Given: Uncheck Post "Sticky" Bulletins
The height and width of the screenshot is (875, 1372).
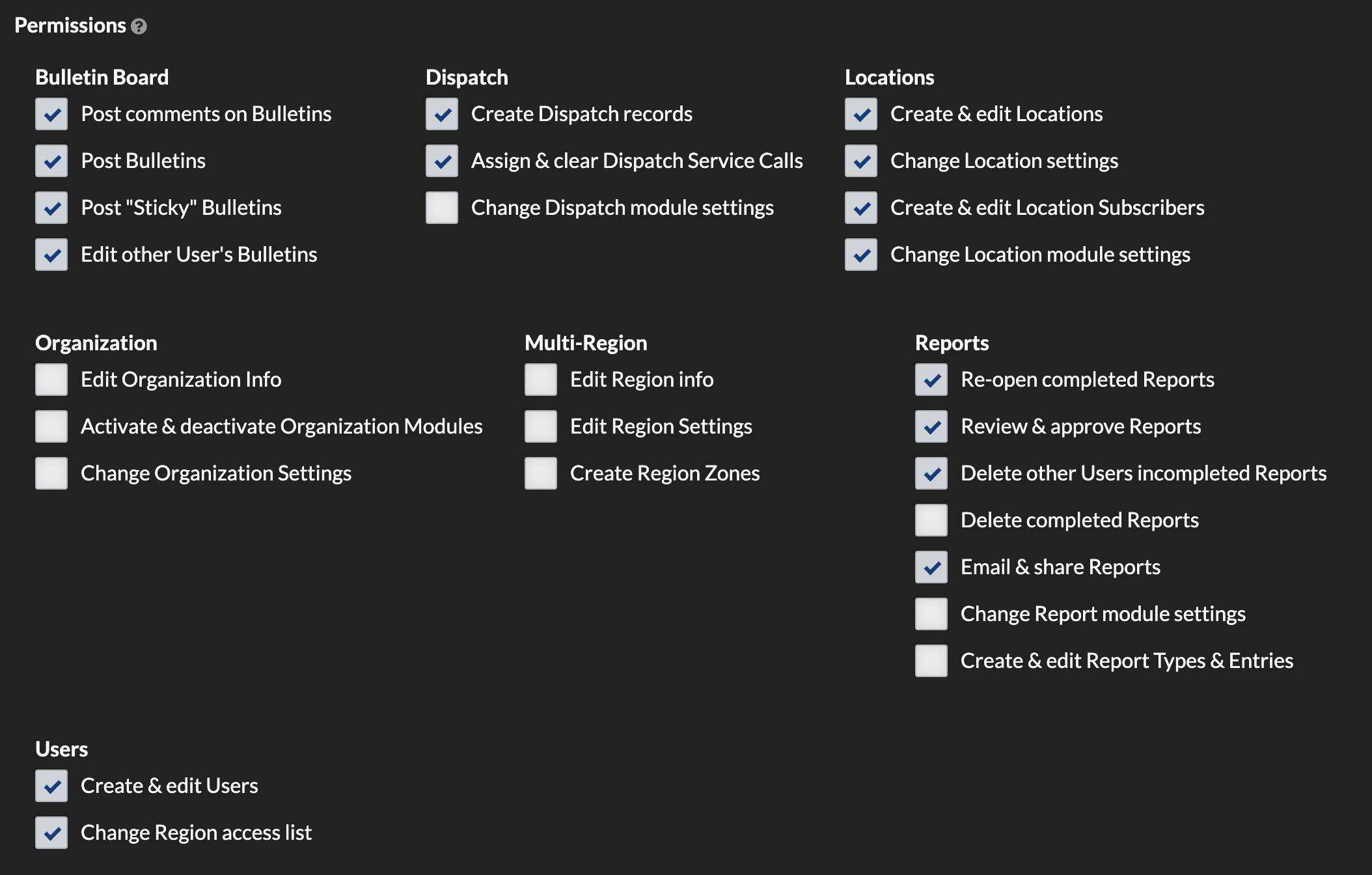Looking at the screenshot, I should point(51,208).
